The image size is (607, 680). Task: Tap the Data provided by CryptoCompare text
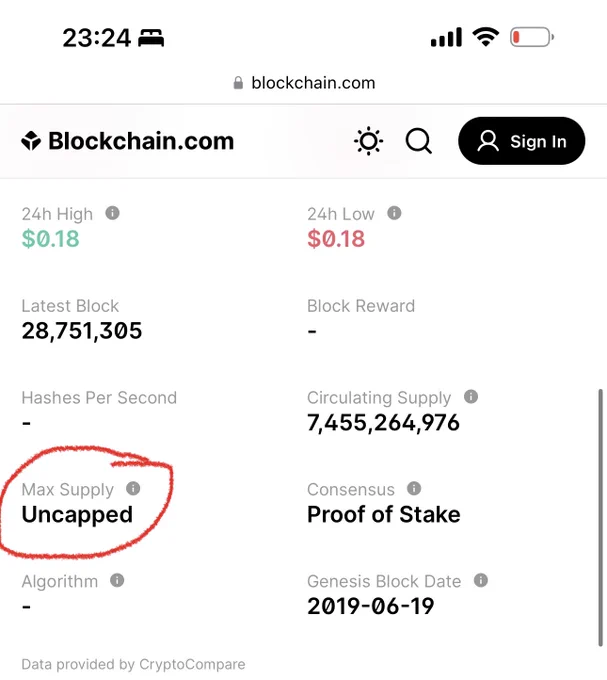pos(134,664)
